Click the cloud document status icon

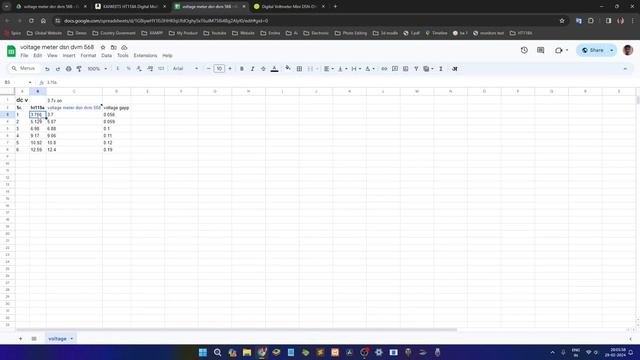[x=124, y=48]
